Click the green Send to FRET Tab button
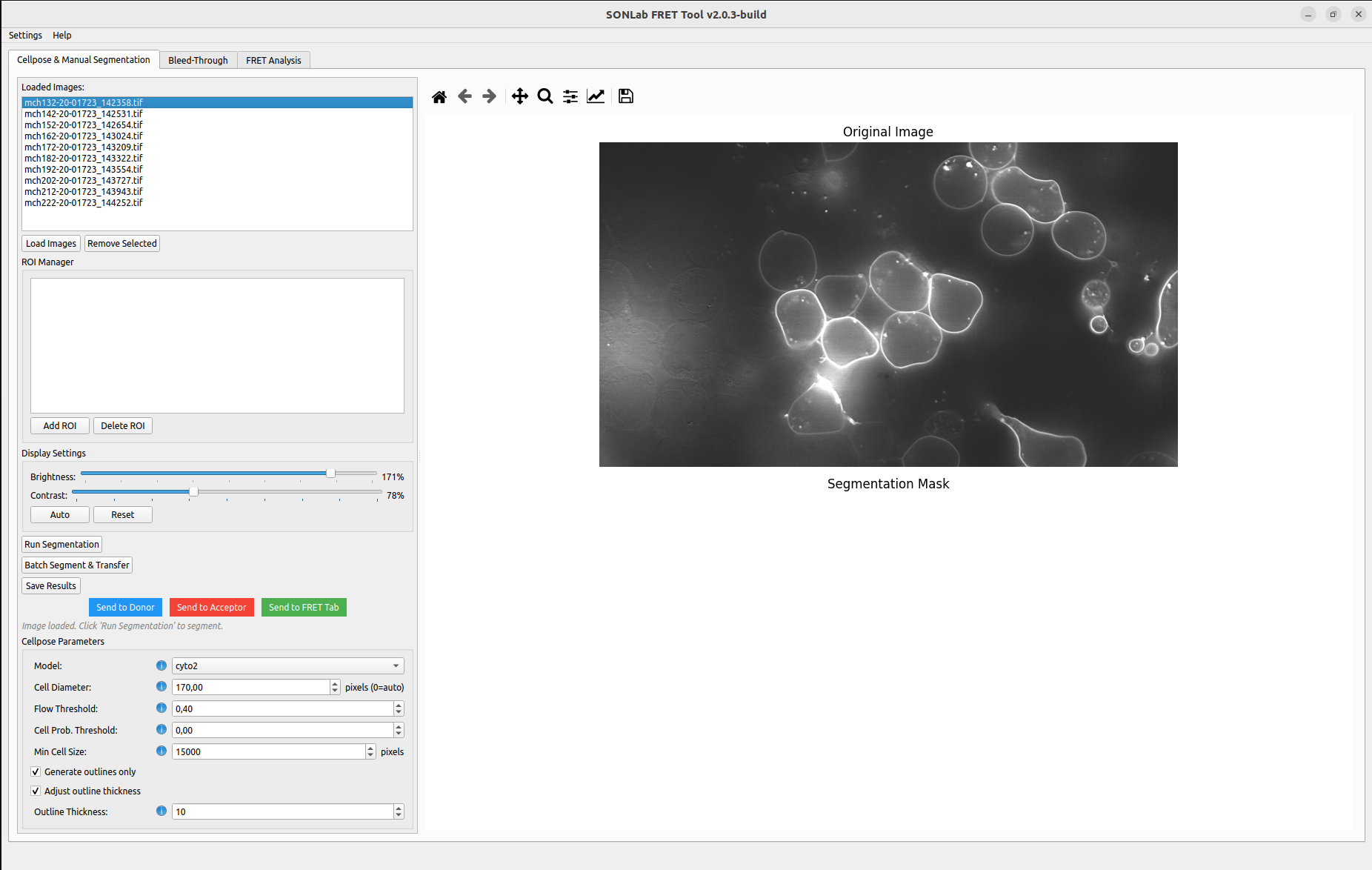Image resolution: width=1372 pixels, height=870 pixels. point(304,607)
